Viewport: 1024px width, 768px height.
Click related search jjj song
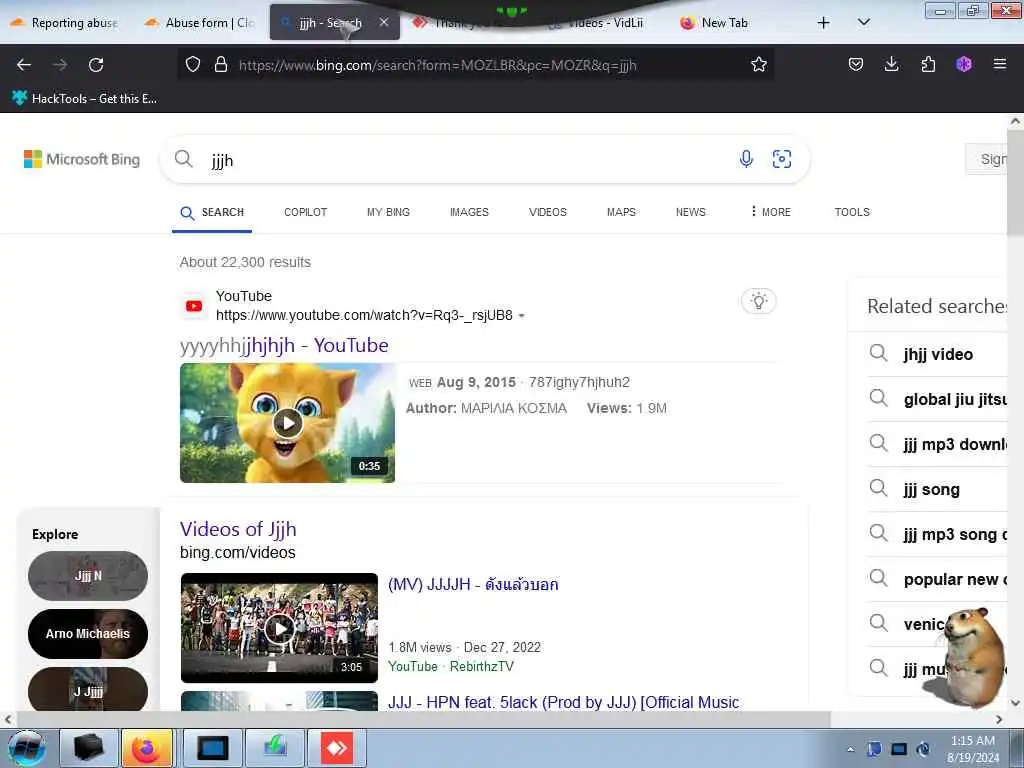pos(938,490)
